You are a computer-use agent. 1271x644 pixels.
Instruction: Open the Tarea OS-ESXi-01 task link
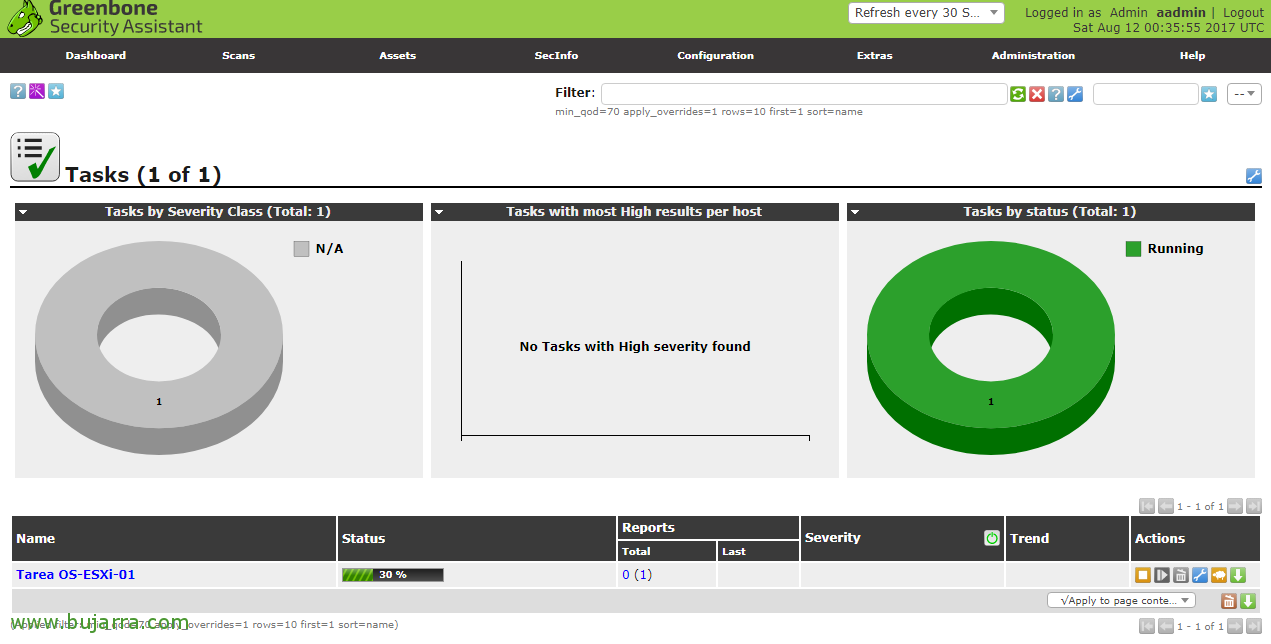click(76, 575)
